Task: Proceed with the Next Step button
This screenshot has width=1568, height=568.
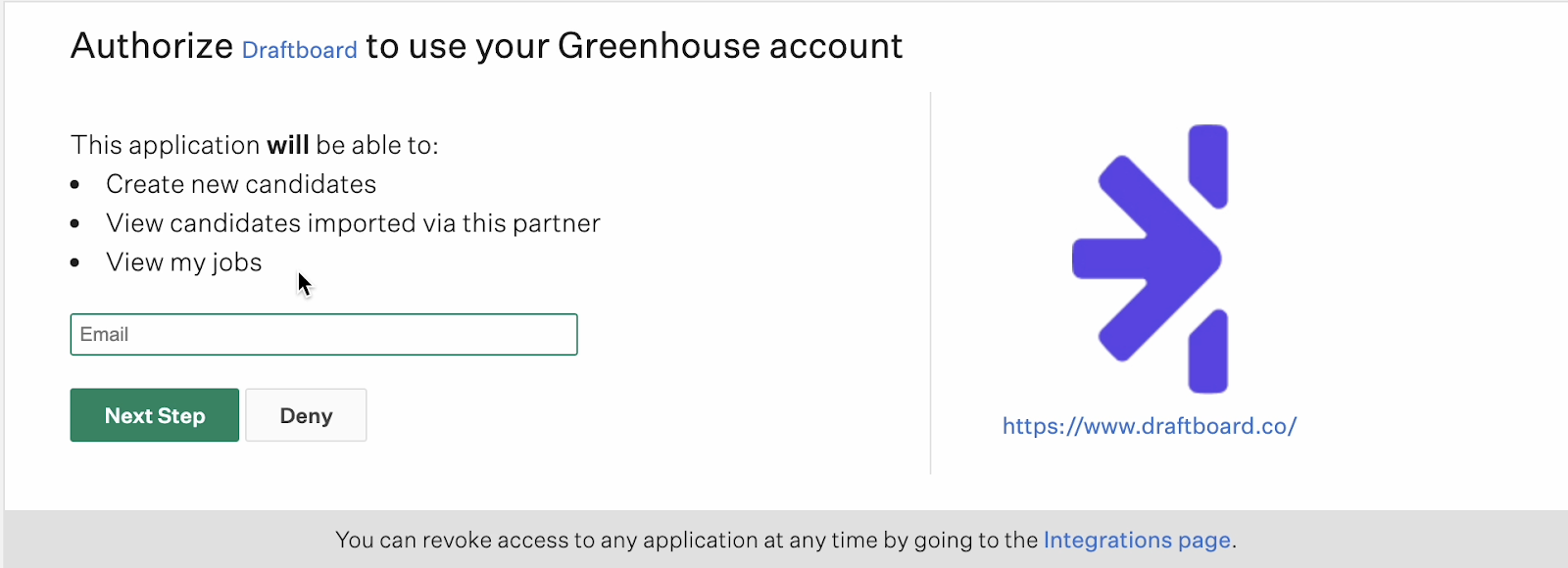Action: (155, 415)
